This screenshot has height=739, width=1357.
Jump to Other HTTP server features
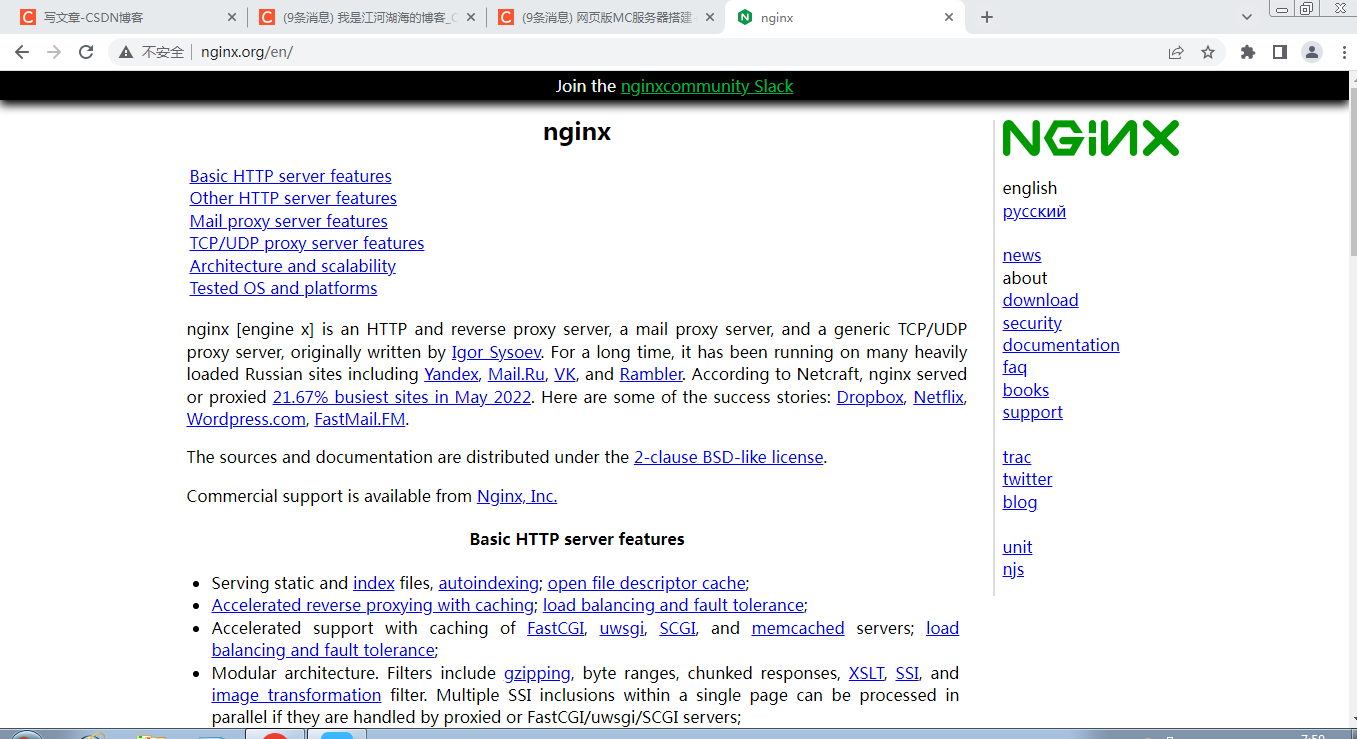click(293, 198)
